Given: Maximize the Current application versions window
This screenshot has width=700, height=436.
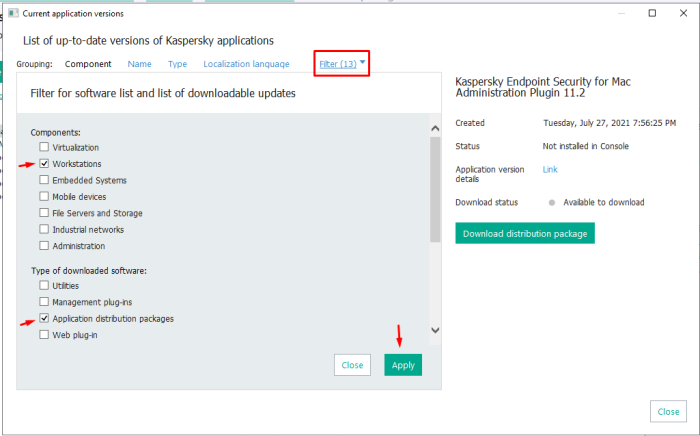Looking at the screenshot, I should click(652, 13).
